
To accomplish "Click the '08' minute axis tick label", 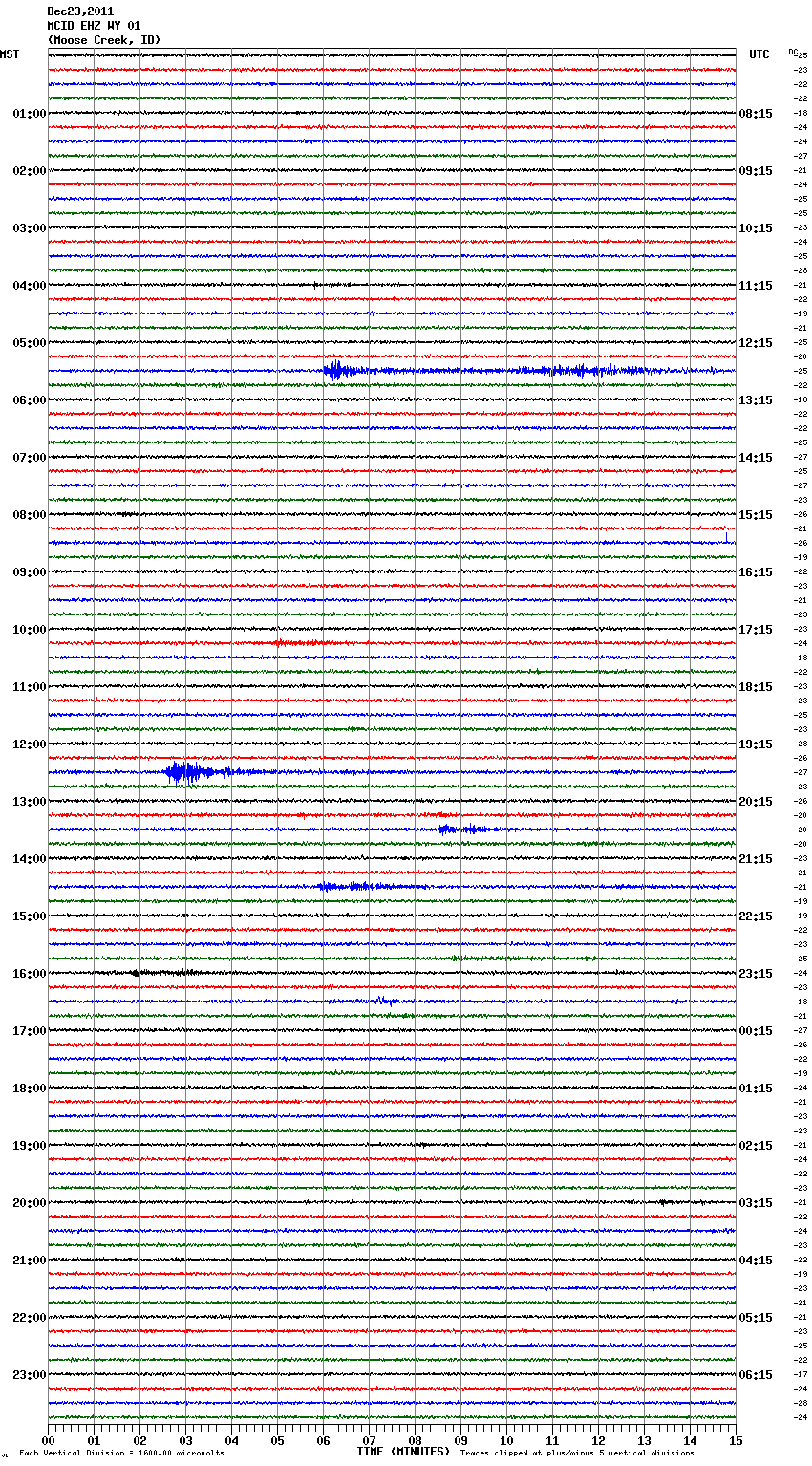I will (415, 1441).
